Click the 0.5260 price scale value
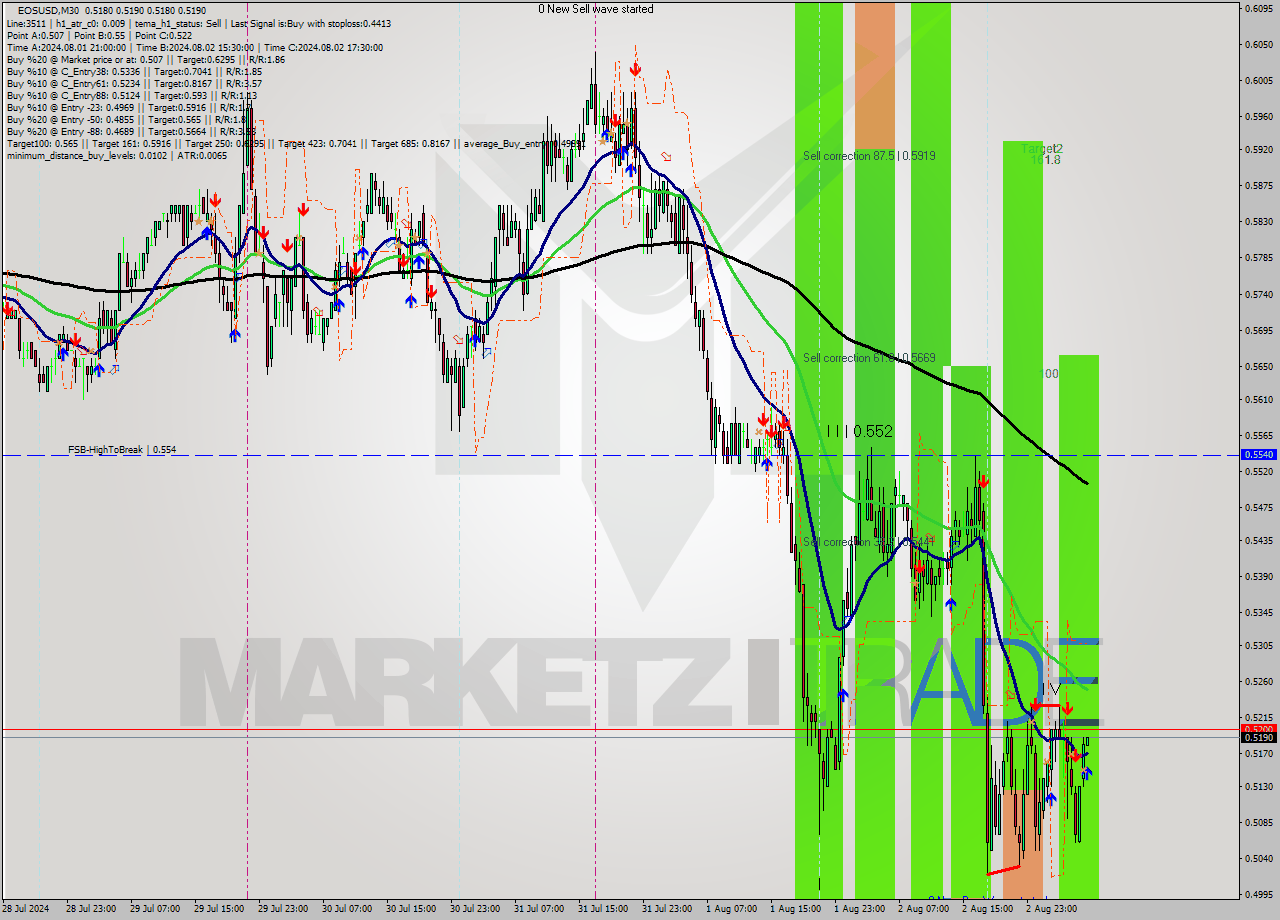 tap(1258, 682)
